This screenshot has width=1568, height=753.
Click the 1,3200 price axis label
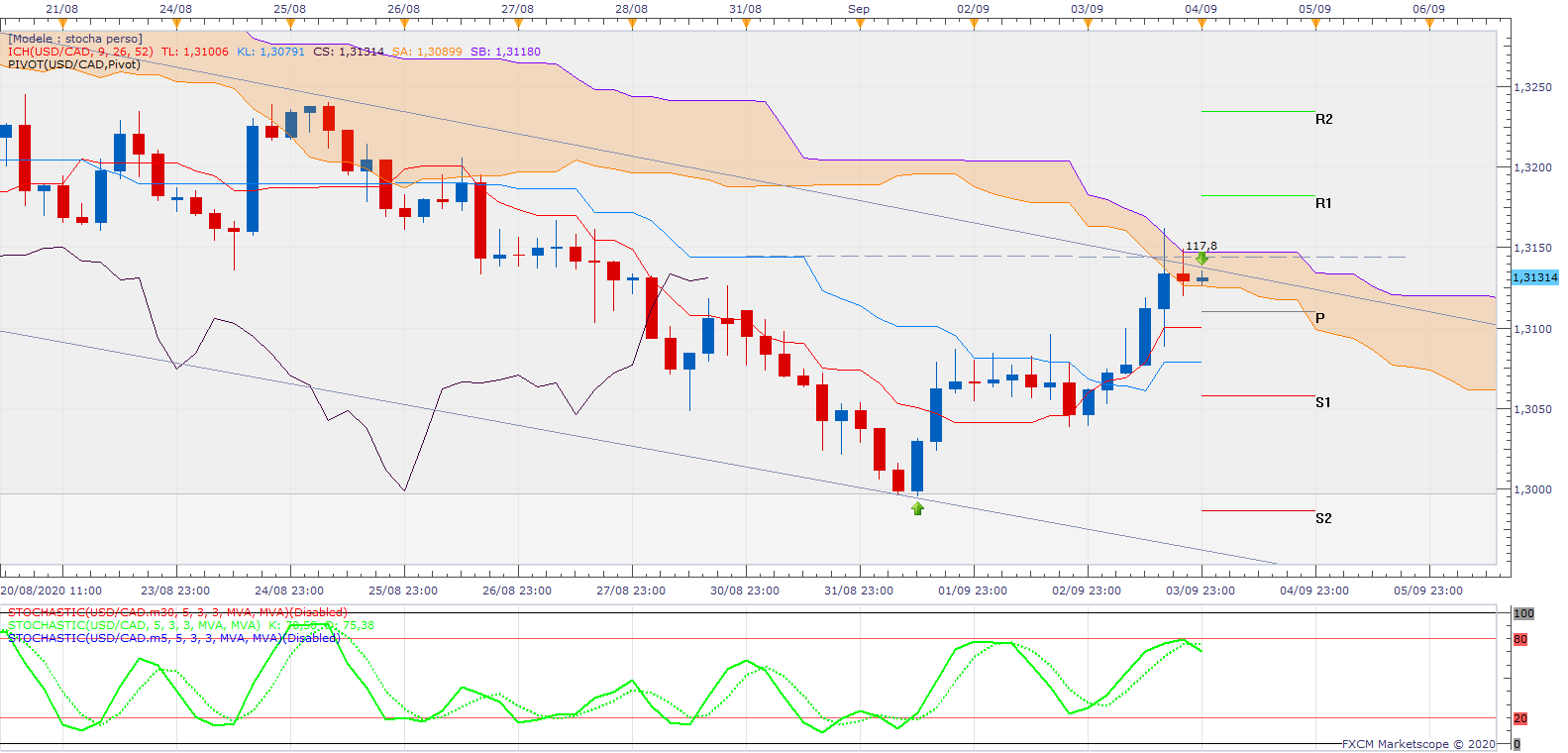point(1533,167)
